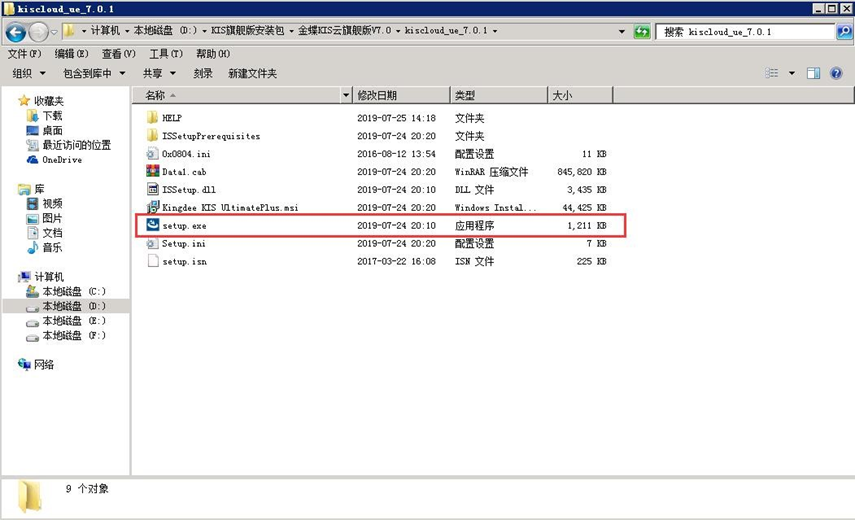The image size is (855, 520).
Task: Click 金蝶KIS云旗舰版V7.0 in the address path
Action: (345, 31)
